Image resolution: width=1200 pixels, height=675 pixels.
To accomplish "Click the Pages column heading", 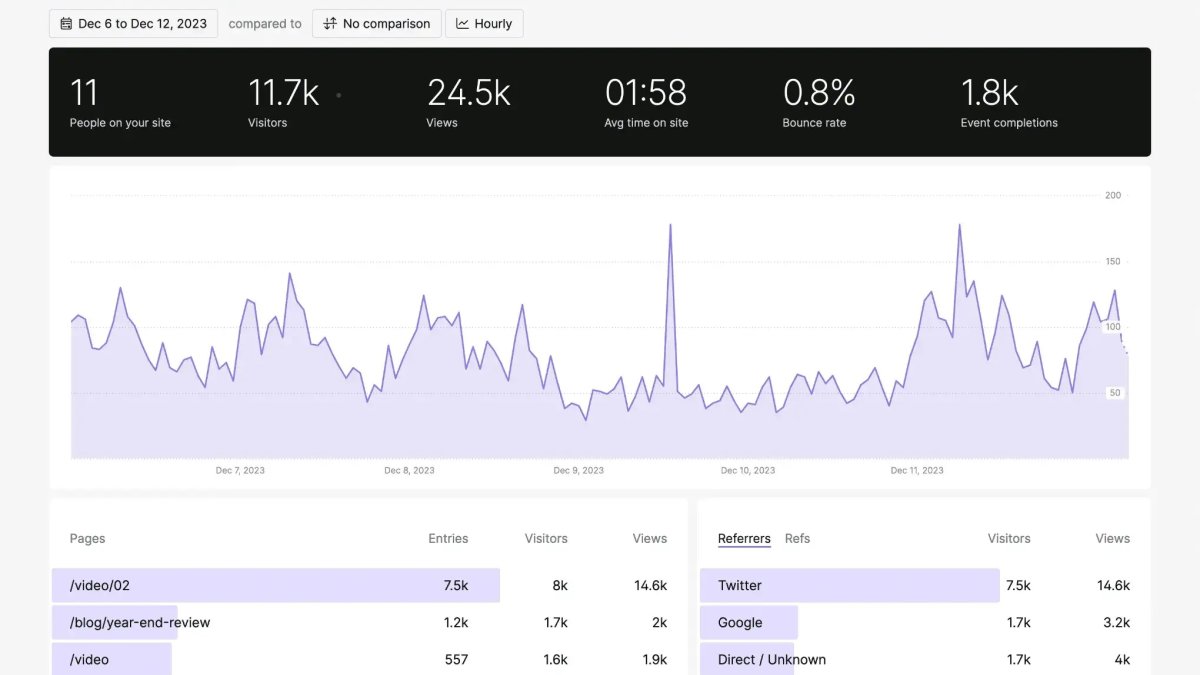I will click(87, 538).
